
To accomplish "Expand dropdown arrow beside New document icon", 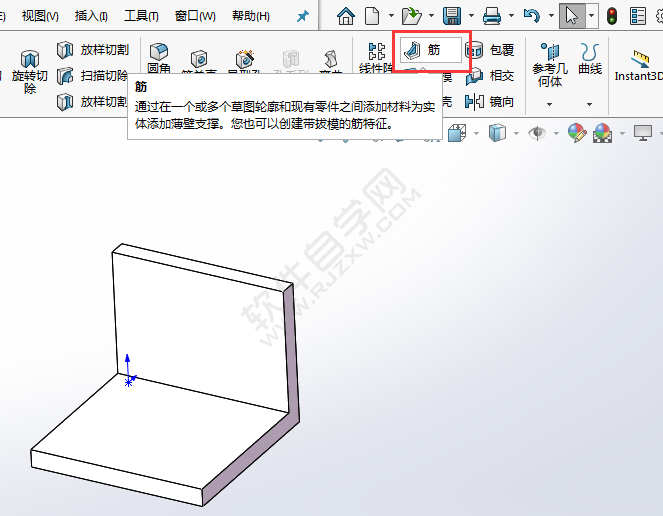I will tap(392, 16).
